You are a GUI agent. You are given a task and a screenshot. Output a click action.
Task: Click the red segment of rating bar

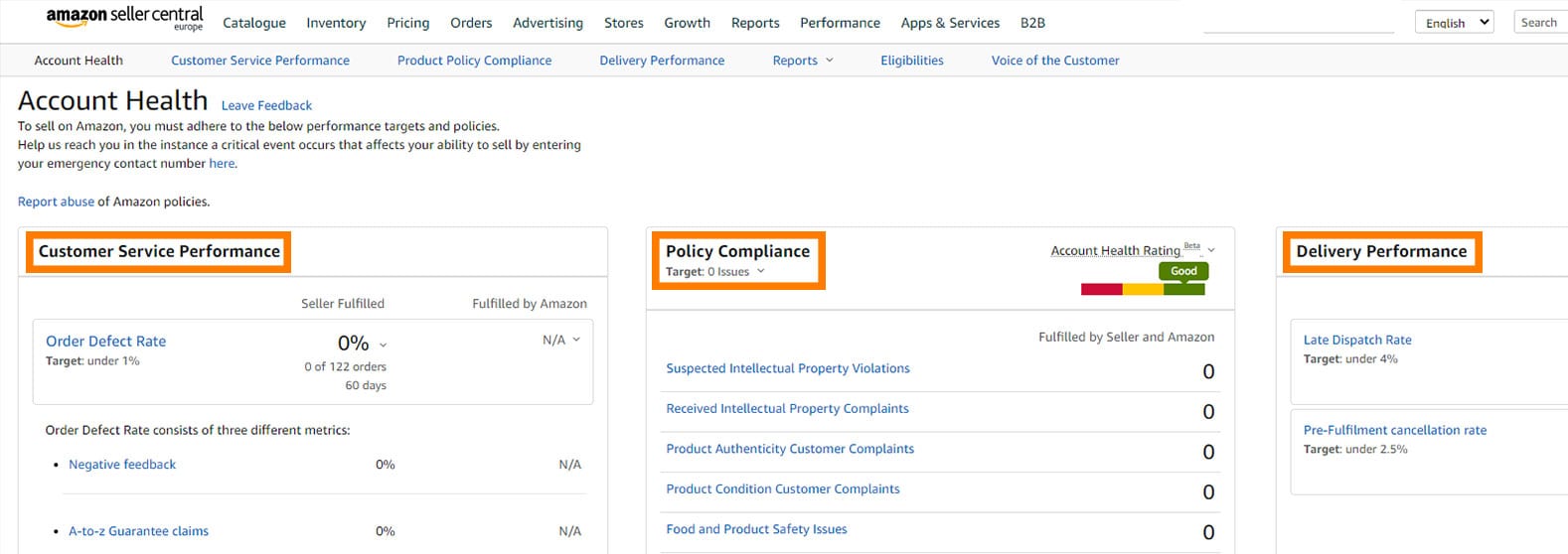[x=1101, y=289]
